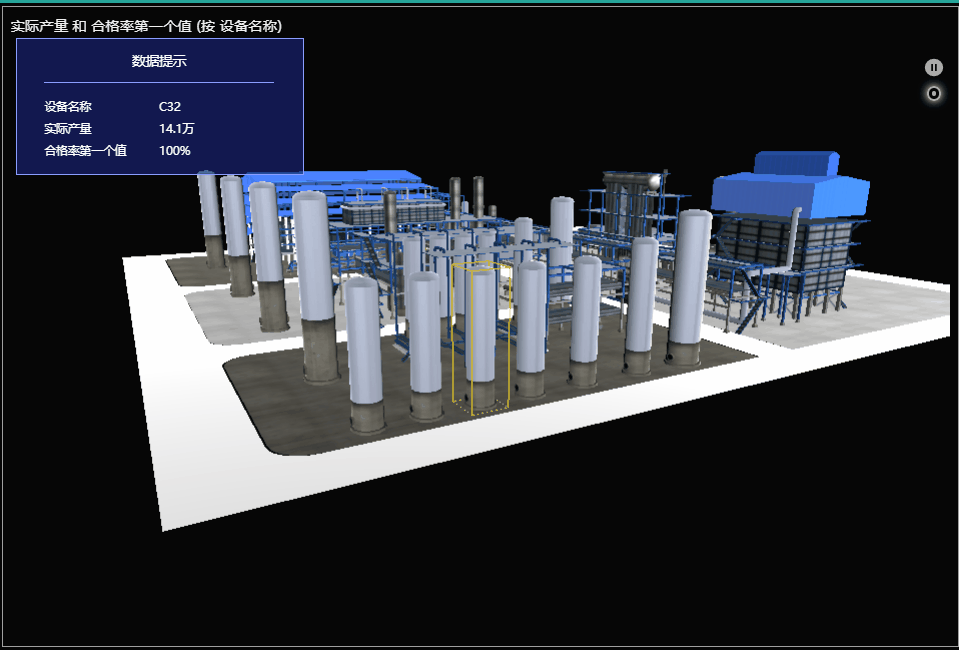Click the 14.1万 production value
The height and width of the screenshot is (650, 959).
(x=176, y=129)
